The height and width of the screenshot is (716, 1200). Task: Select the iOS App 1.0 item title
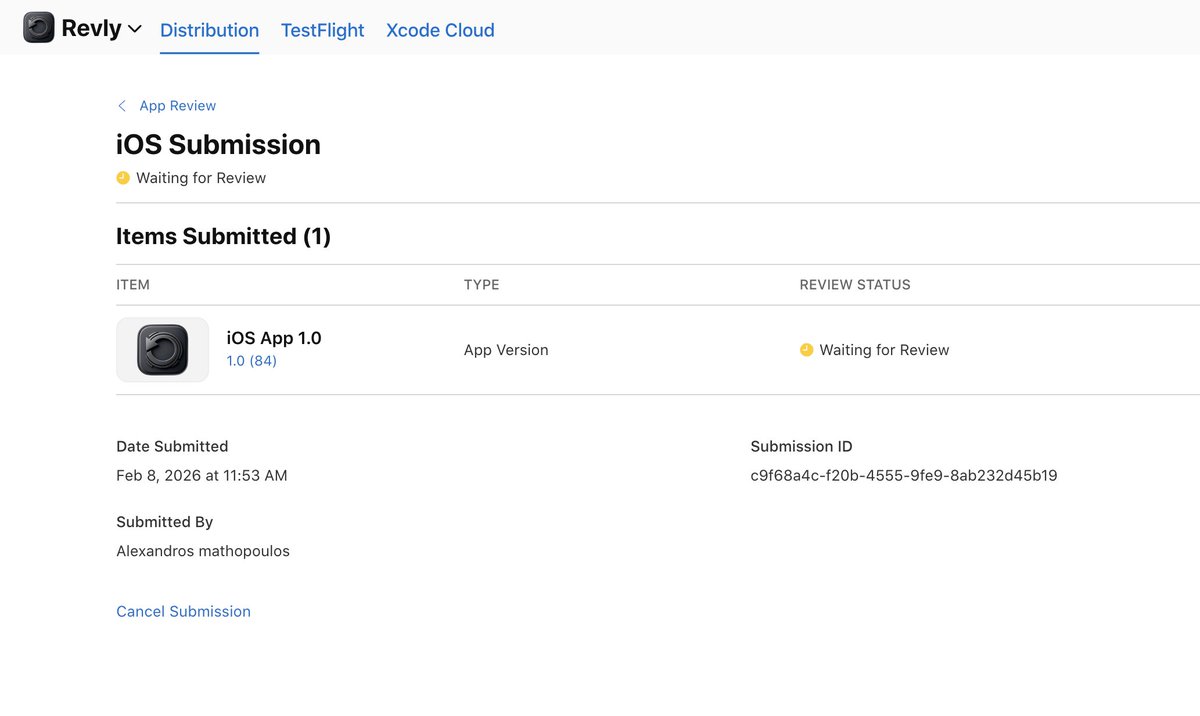(x=274, y=338)
